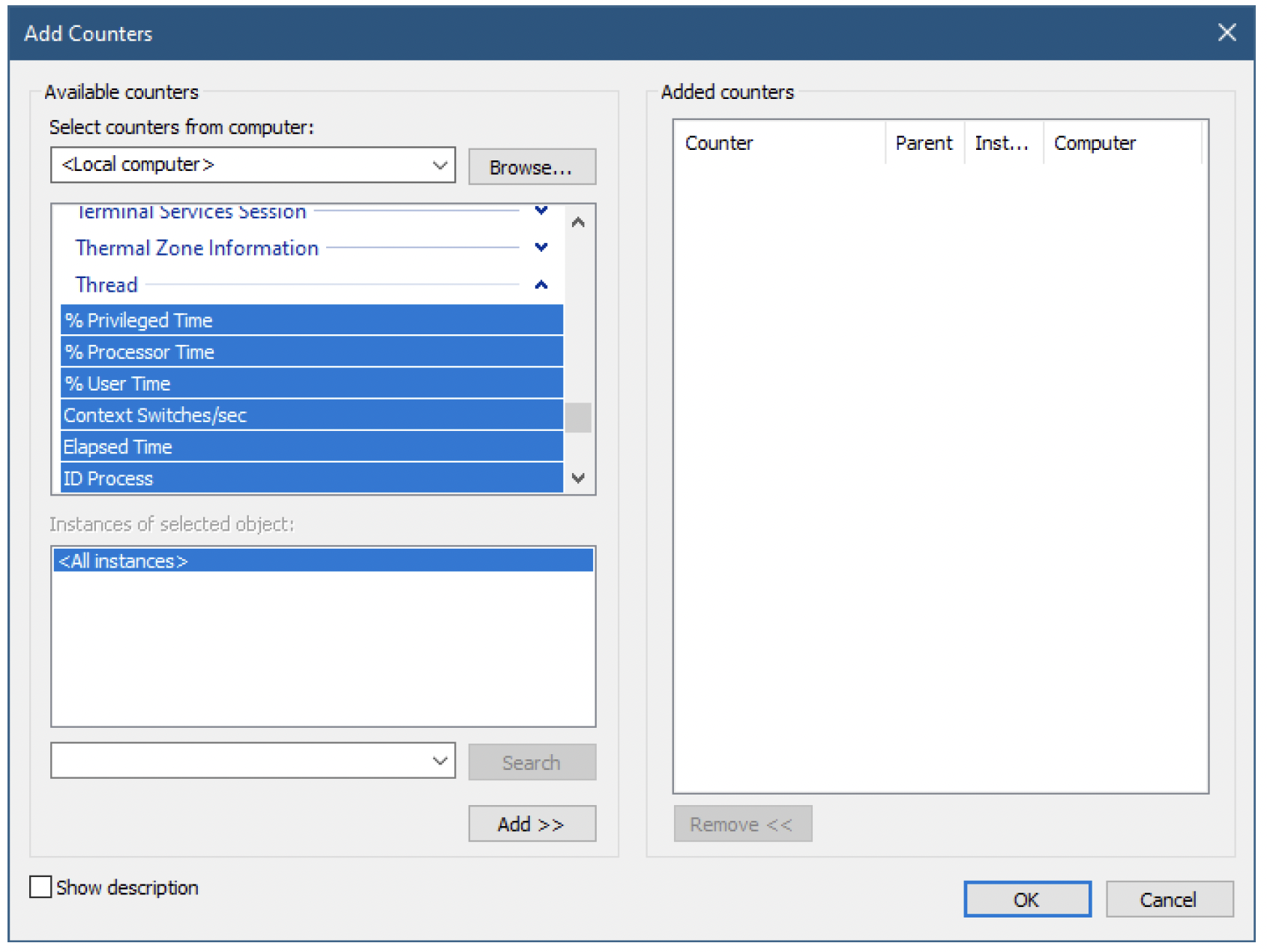This screenshot has height=952, width=1267.
Task: Click Add >> button
Action: (532, 824)
